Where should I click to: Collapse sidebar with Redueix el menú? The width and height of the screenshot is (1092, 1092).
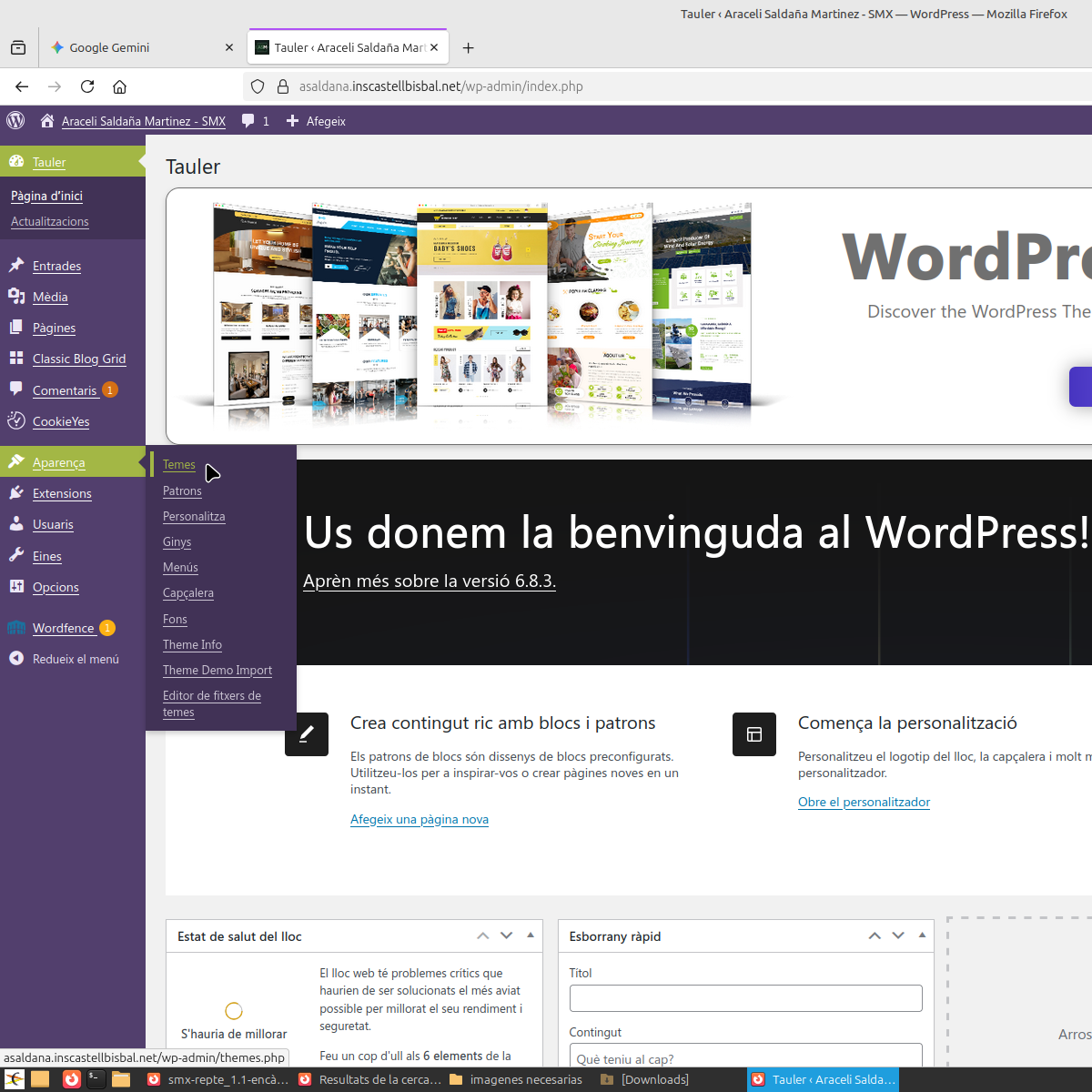tap(76, 659)
